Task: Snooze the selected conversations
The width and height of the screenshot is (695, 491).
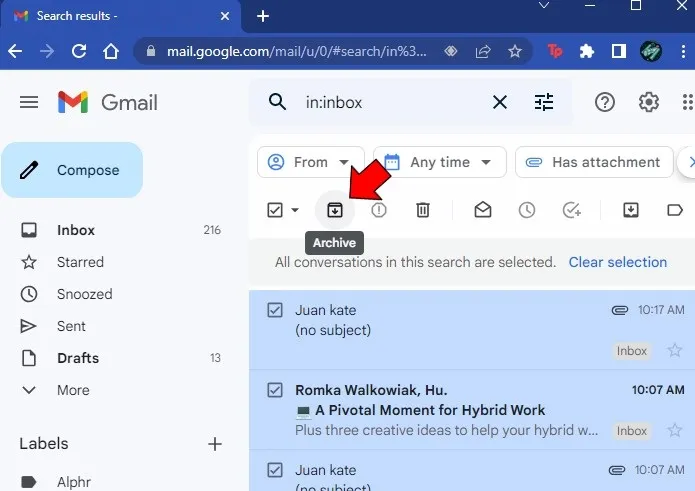Action: coord(527,210)
